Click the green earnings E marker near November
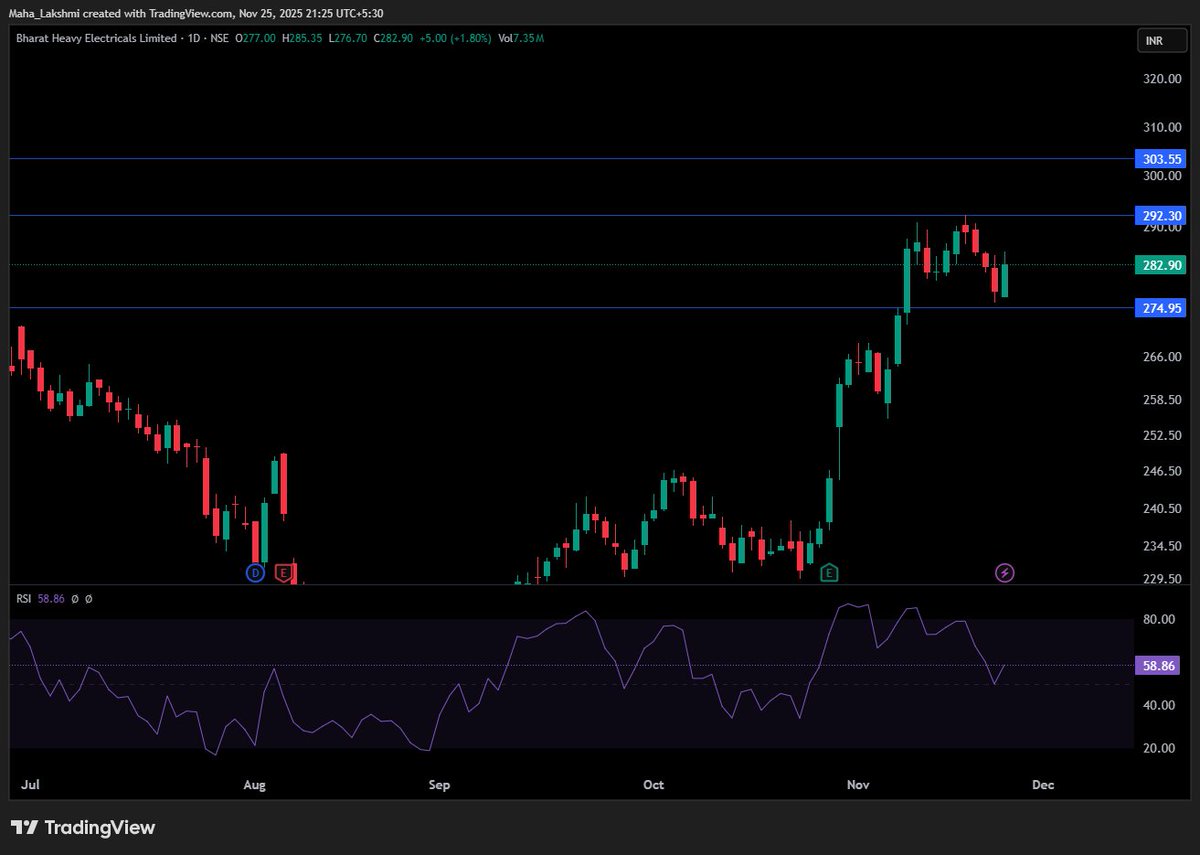The height and width of the screenshot is (855, 1200). click(x=828, y=573)
